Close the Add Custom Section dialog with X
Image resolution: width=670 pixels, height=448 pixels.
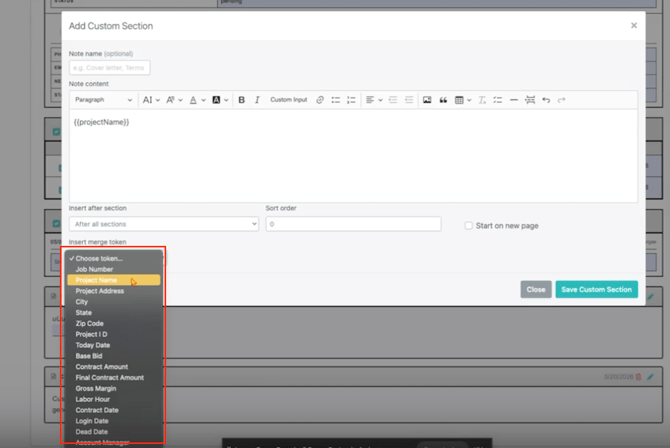tap(634, 25)
